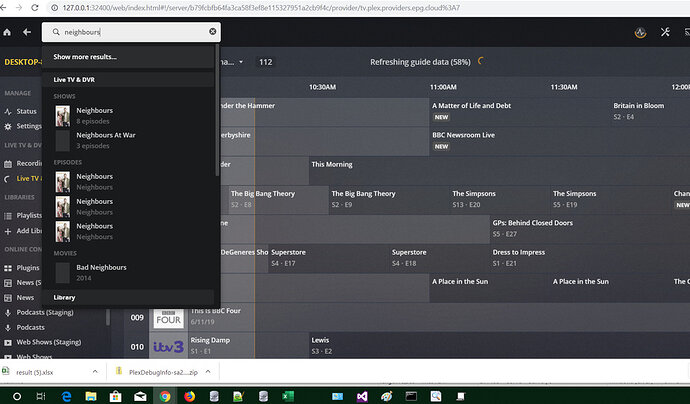Clear the search field with X icon
The width and height of the screenshot is (690, 404).
click(x=213, y=32)
